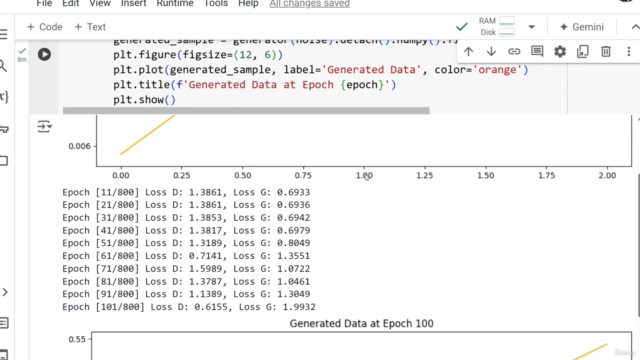
Task: Copy link to cell icon
Action: click(514, 51)
